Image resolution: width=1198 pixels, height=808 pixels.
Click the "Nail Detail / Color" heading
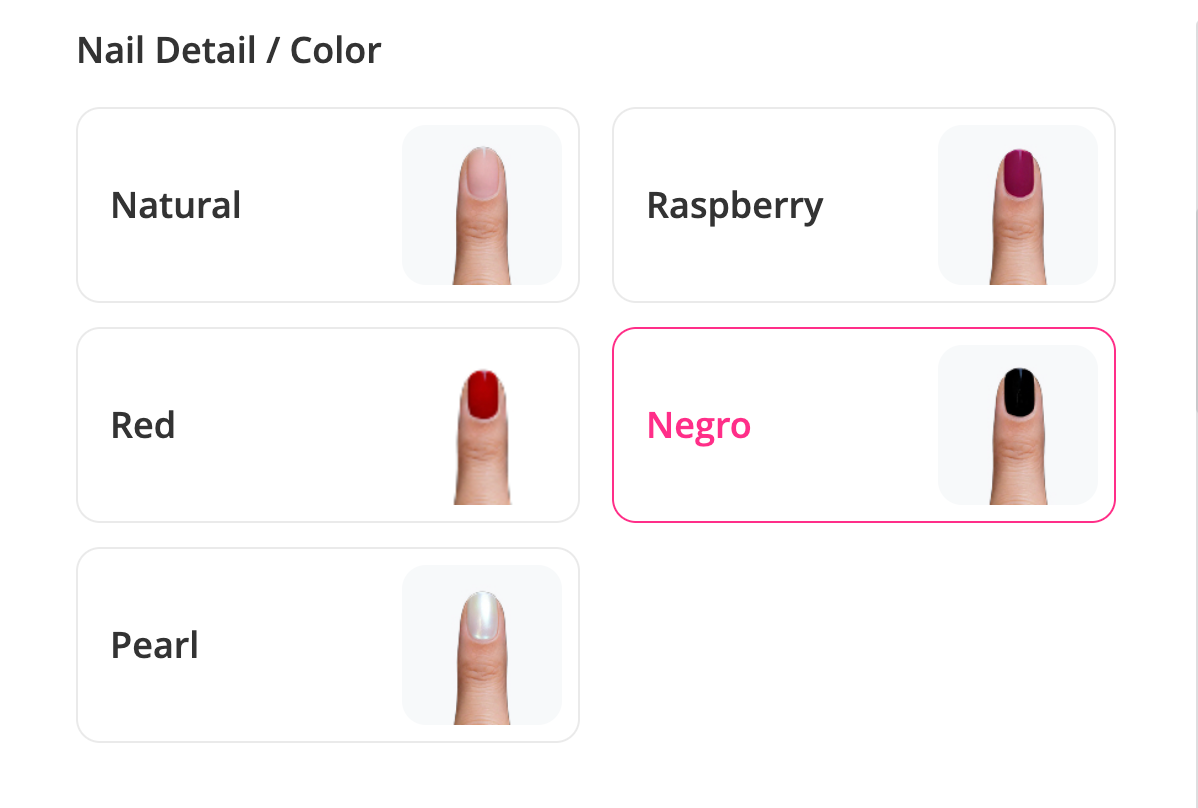[229, 50]
